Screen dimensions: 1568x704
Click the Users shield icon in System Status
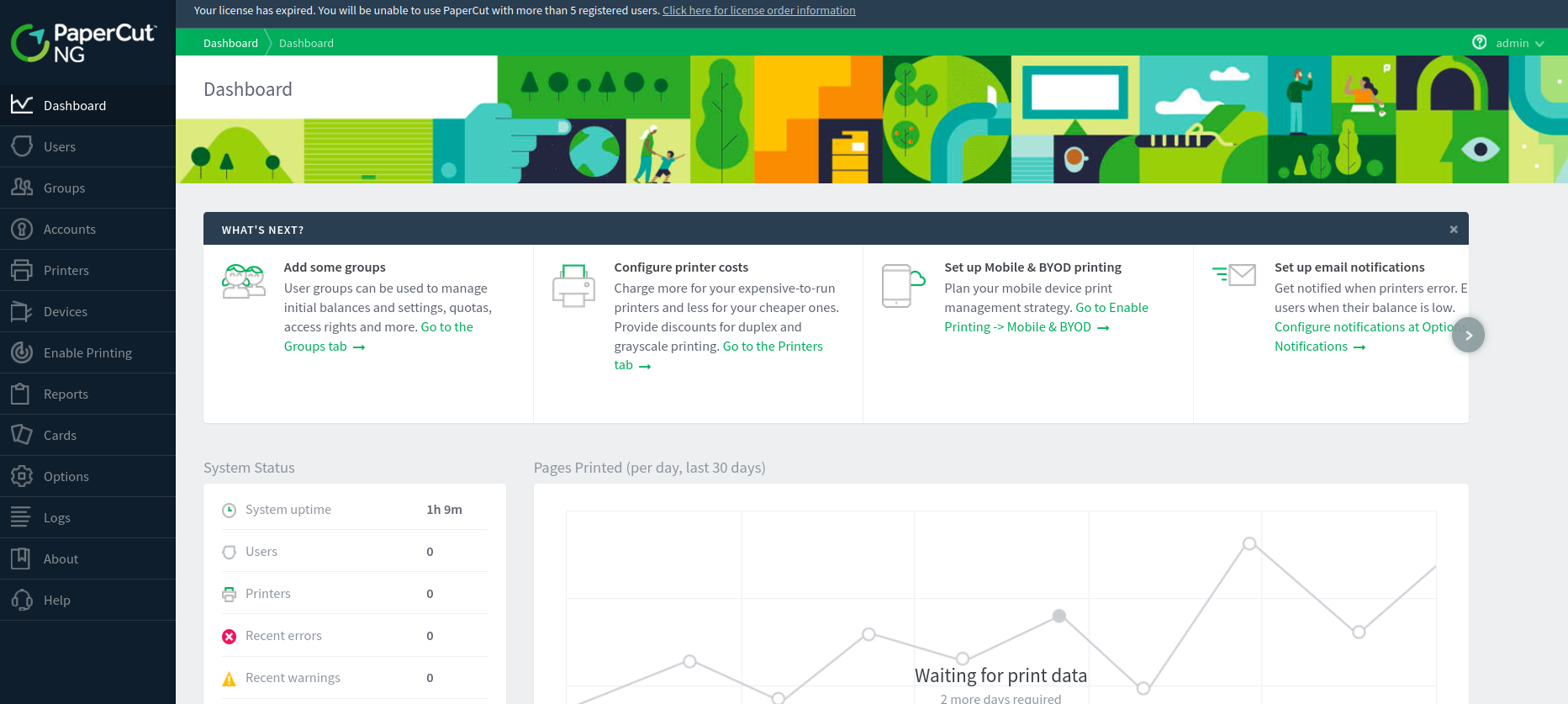point(229,552)
